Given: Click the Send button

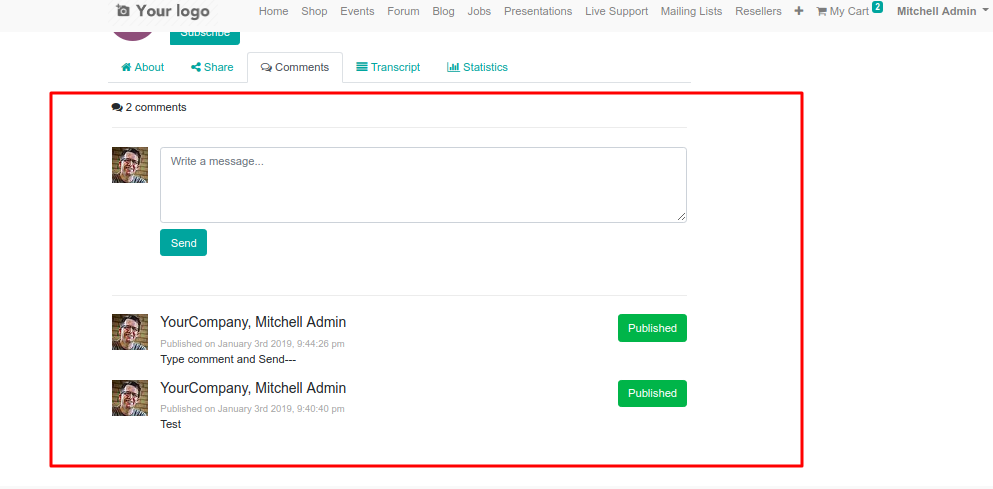Looking at the screenshot, I should pyautogui.click(x=184, y=243).
